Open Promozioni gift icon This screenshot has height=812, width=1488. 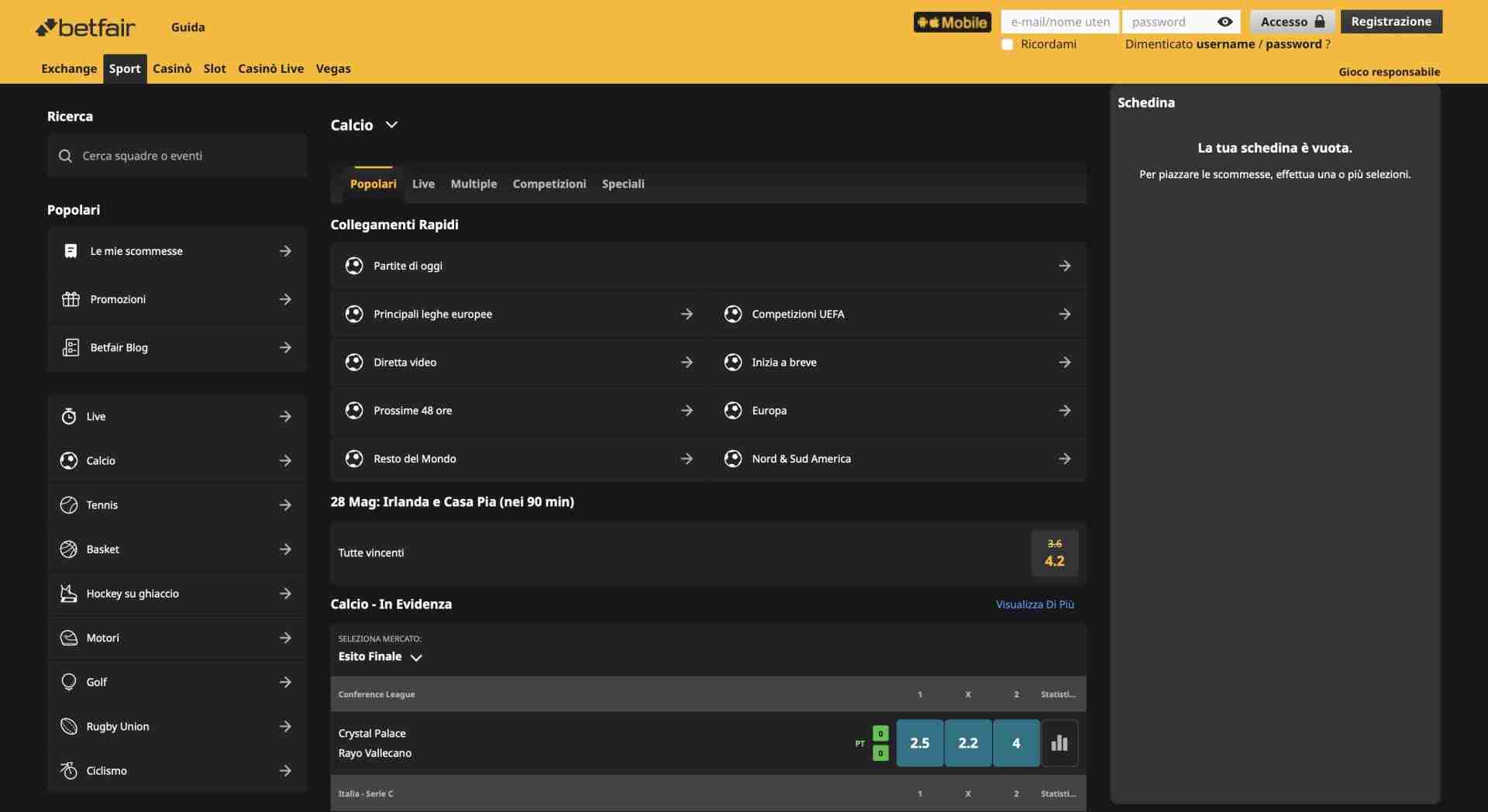[x=71, y=299]
